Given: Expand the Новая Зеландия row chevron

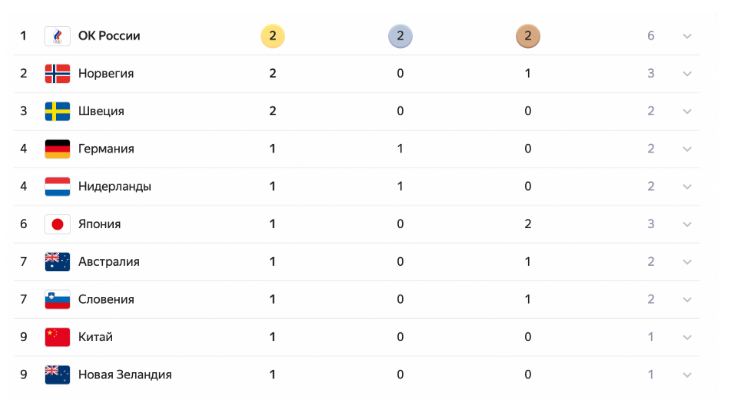Looking at the screenshot, I should [687, 374].
